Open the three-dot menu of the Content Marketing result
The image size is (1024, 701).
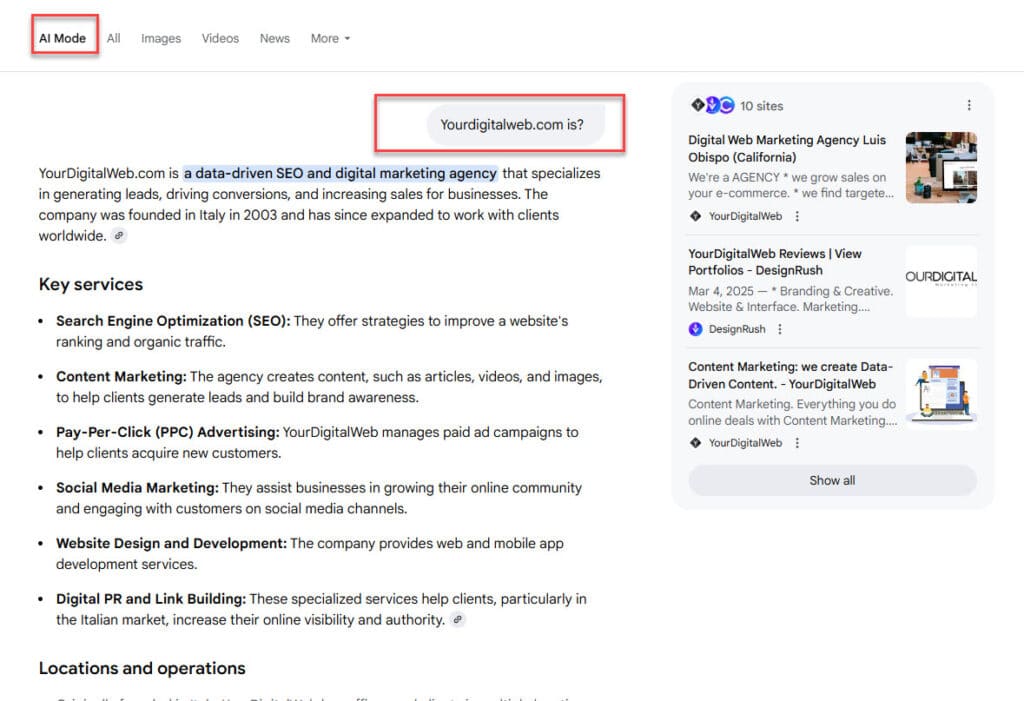pyautogui.click(x=797, y=443)
